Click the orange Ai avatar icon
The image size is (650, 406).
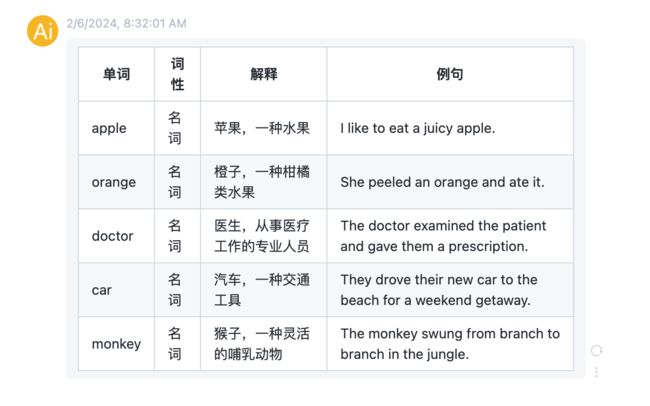42,31
